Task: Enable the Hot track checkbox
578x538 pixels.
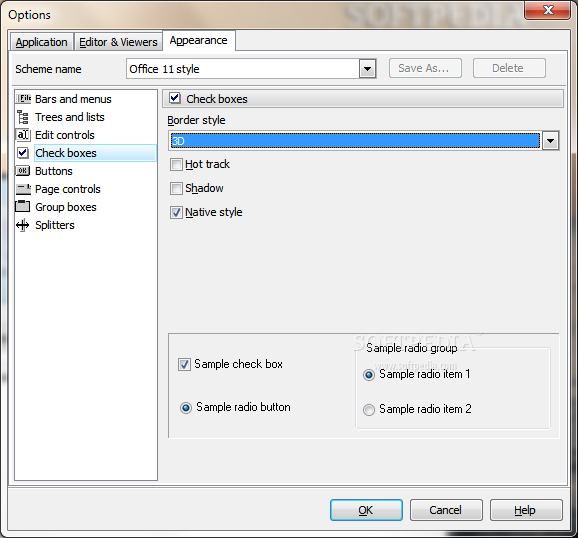Action: click(x=176, y=164)
